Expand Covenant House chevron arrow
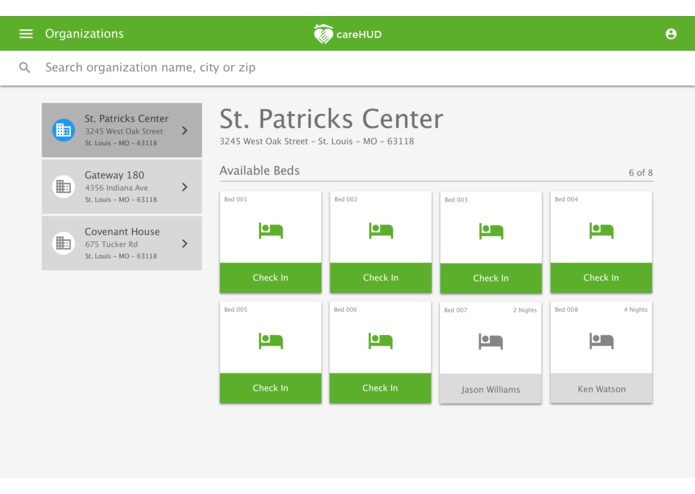 [185, 243]
